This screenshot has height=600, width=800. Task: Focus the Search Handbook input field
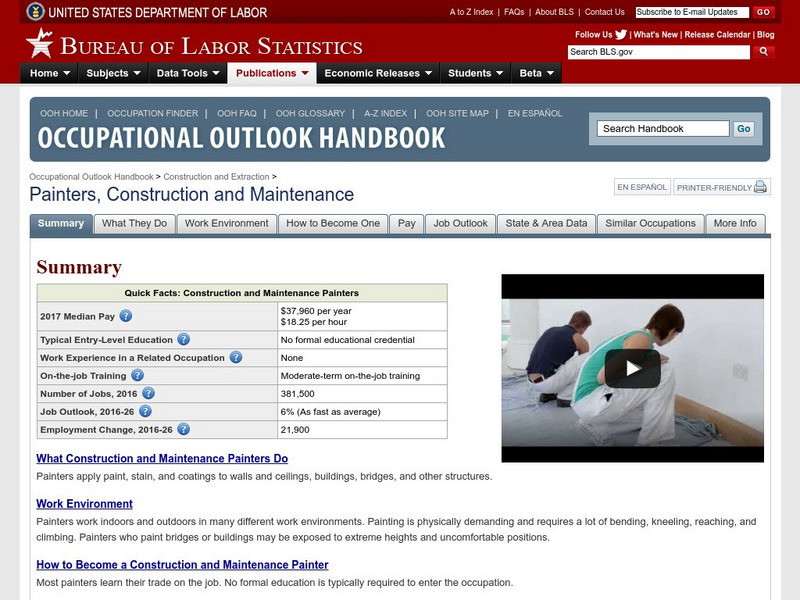(x=663, y=129)
